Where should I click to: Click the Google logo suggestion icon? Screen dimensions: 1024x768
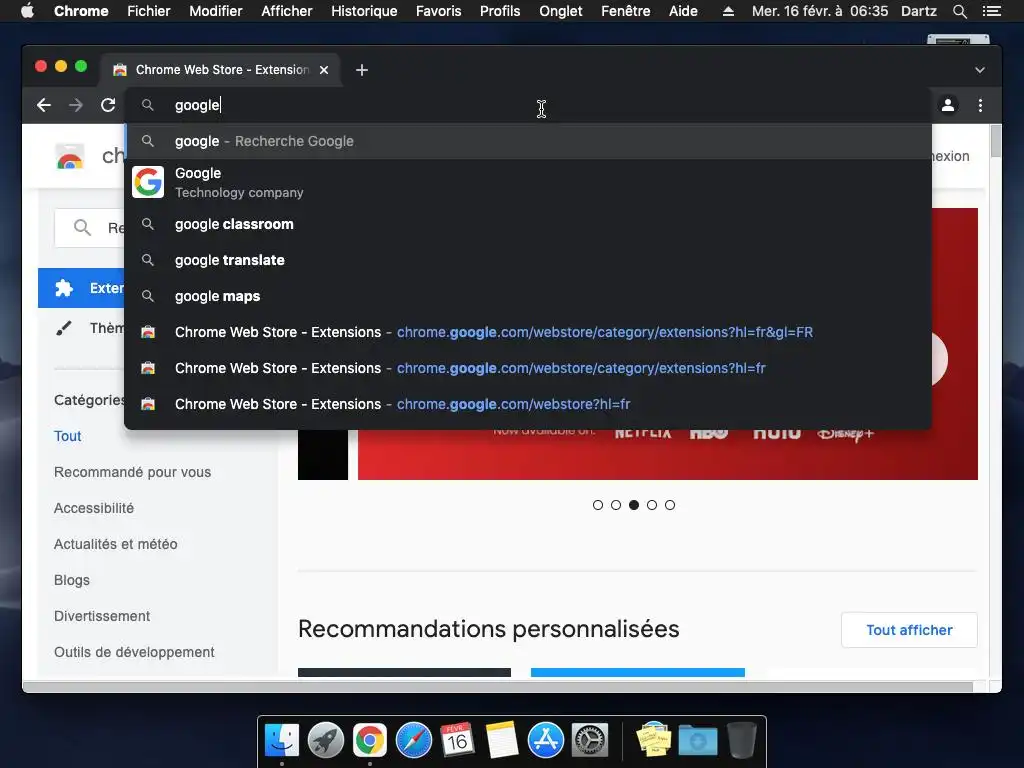tap(148, 182)
